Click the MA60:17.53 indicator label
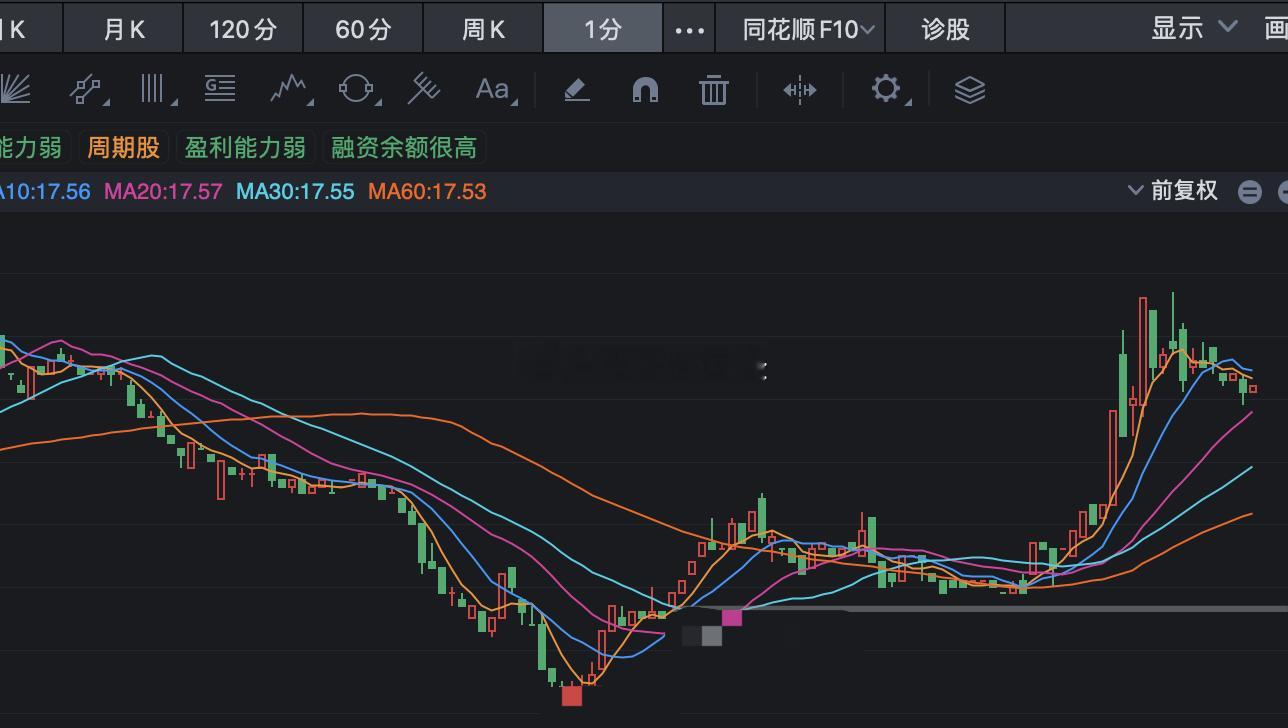The image size is (1288, 728). pos(427,191)
